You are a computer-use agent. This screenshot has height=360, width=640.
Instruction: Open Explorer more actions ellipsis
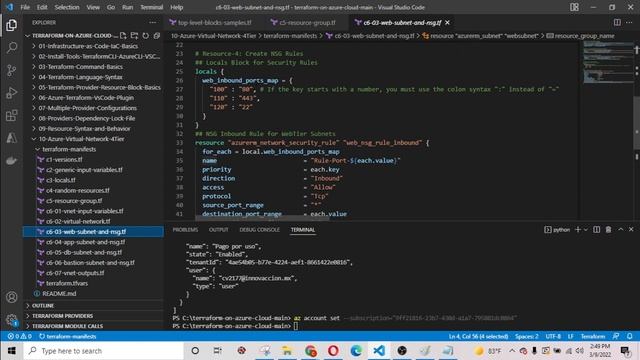(152, 22)
